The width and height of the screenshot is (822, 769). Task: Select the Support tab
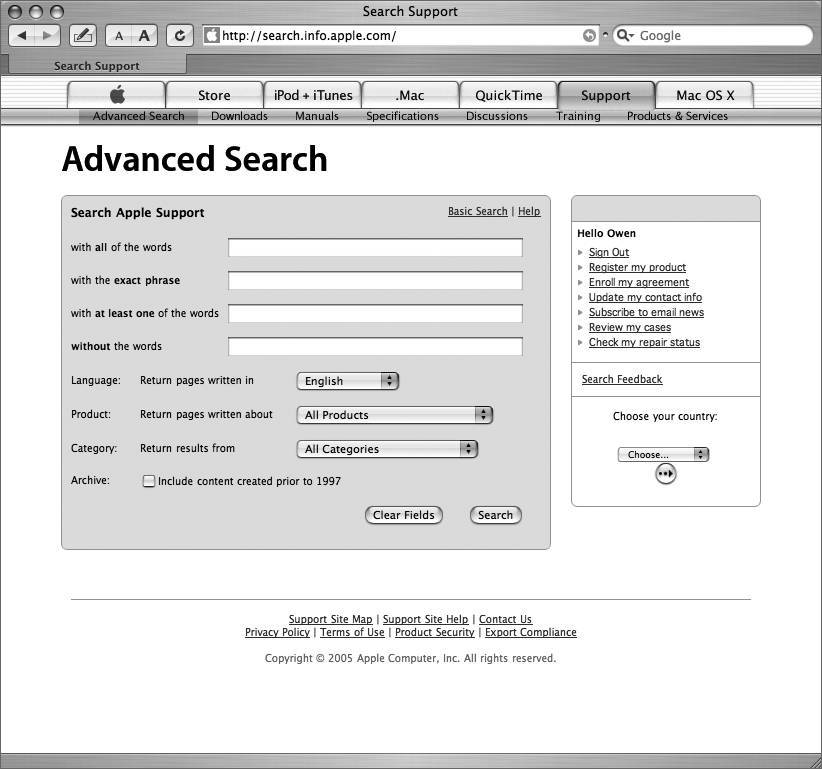(x=606, y=95)
